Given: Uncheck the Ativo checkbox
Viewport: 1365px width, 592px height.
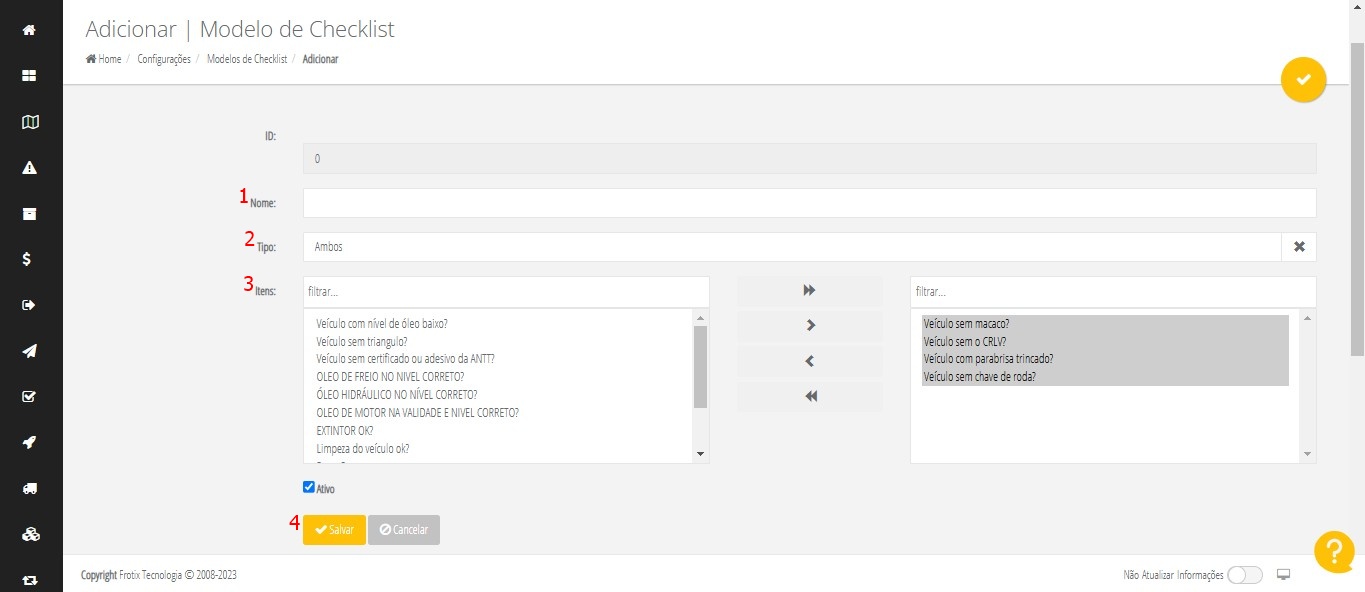Looking at the screenshot, I should click(309, 488).
